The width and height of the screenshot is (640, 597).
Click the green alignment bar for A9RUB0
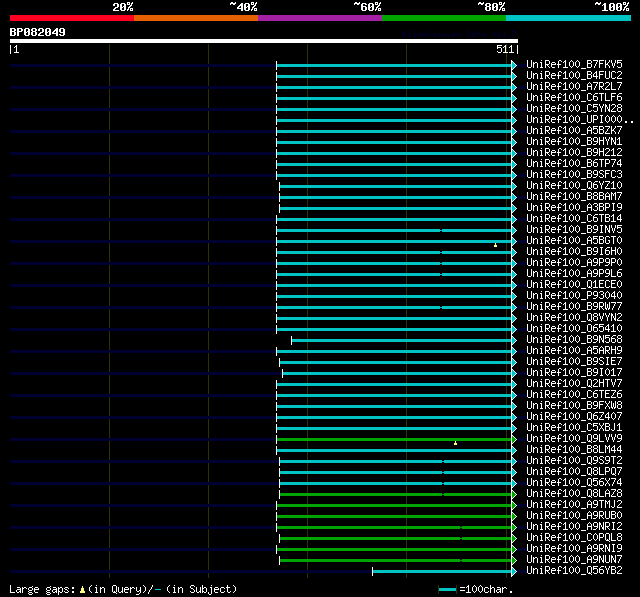[394, 516]
